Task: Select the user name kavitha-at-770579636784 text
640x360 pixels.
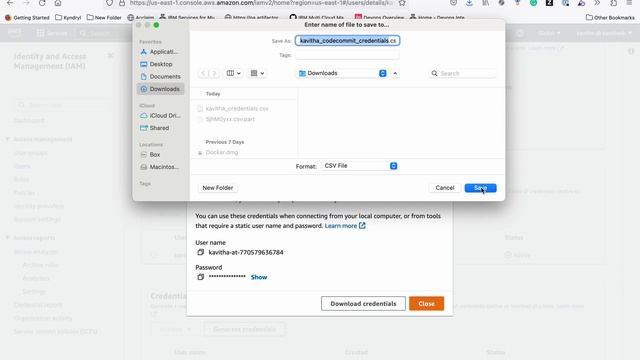Action: tap(246, 252)
